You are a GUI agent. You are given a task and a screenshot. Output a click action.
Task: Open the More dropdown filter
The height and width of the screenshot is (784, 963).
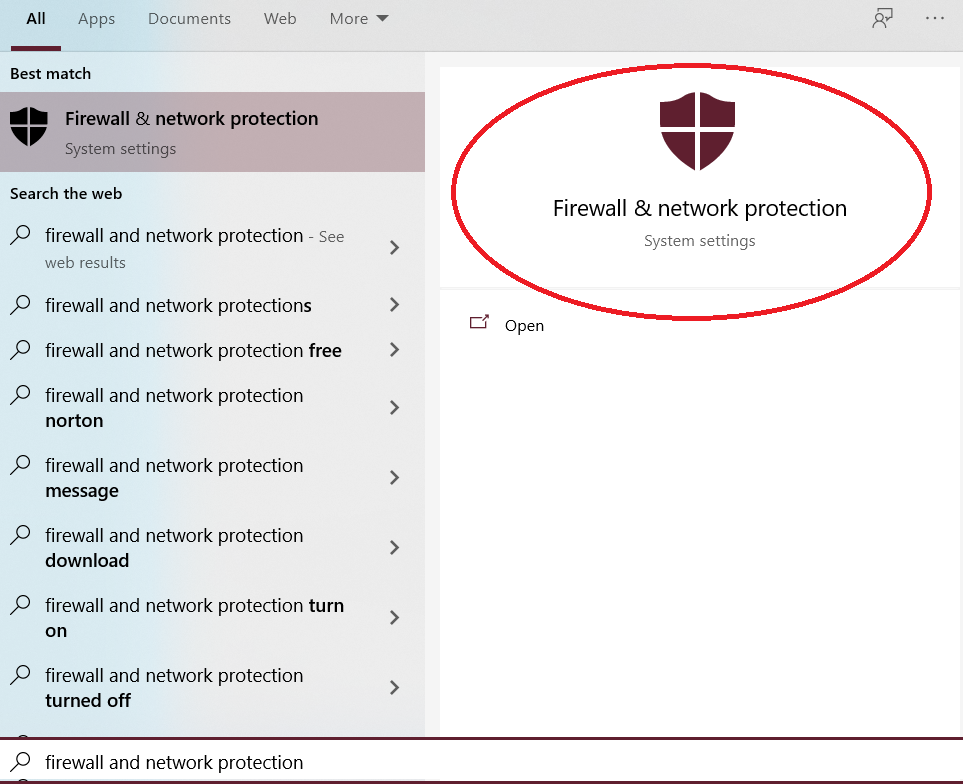[x=359, y=19]
